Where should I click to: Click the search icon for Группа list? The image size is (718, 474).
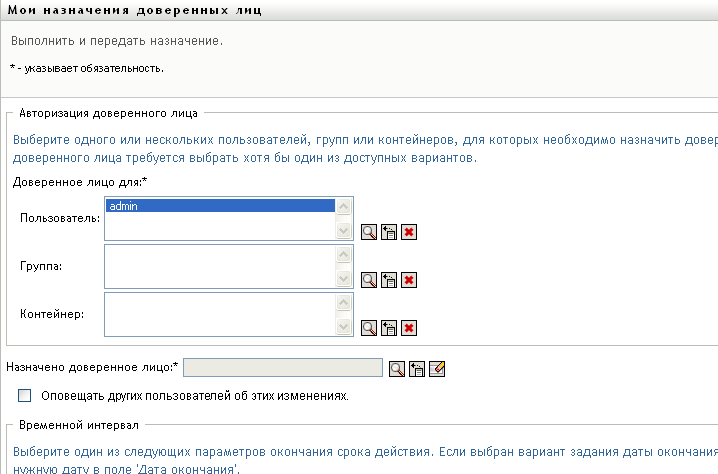point(368,280)
